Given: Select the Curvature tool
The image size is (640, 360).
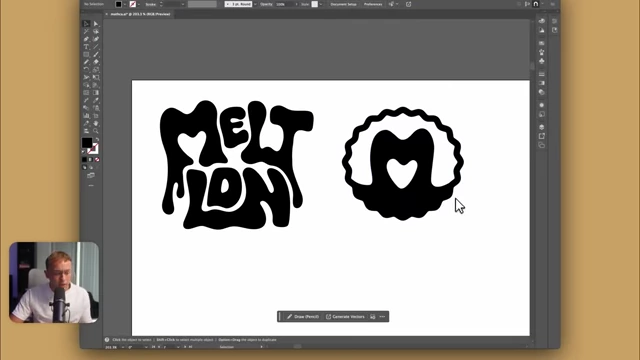Looking at the screenshot, I should pos(96,39).
